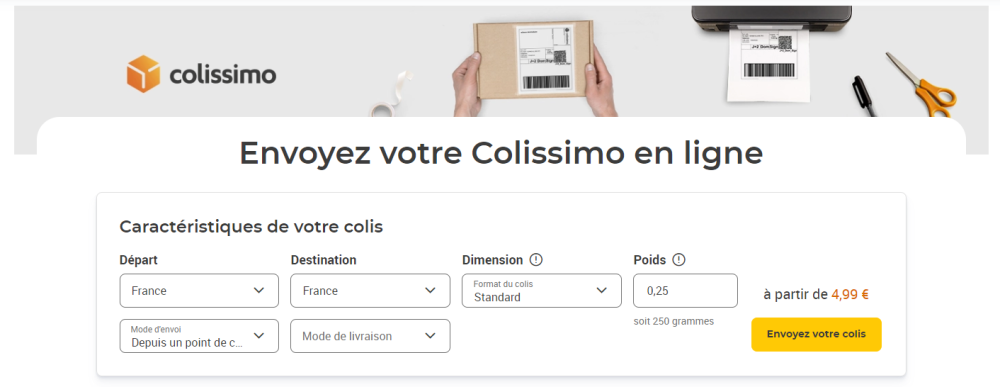The width and height of the screenshot is (1000, 387).
Task: Open the Mode d'envoi dropdown
Action: (x=199, y=336)
